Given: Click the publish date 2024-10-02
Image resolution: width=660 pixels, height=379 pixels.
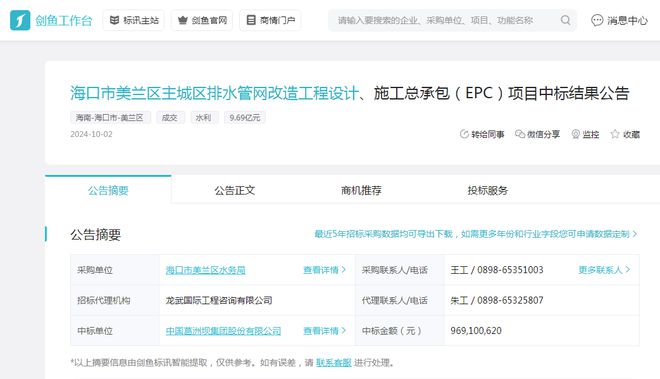Looking at the screenshot, I should click(91, 134).
